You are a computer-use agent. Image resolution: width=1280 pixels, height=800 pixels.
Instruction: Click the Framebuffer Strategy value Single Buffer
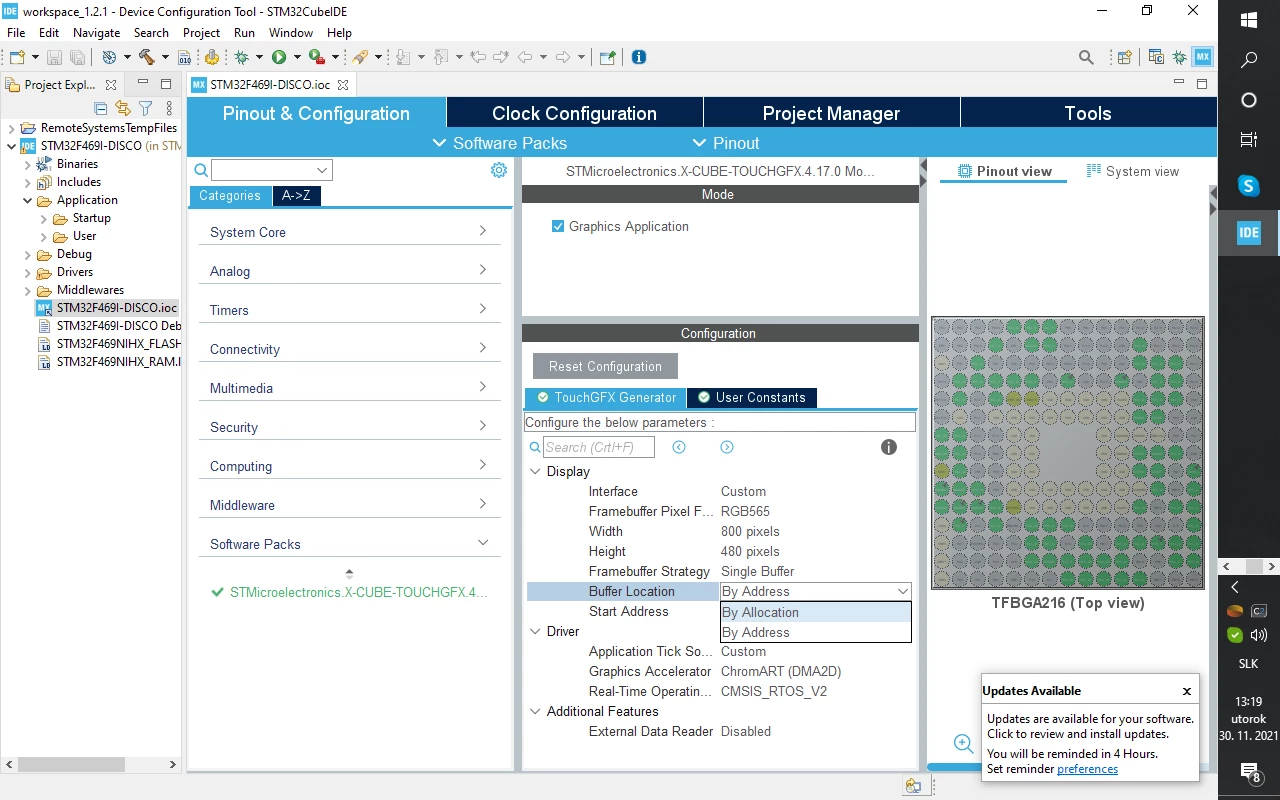click(x=758, y=572)
